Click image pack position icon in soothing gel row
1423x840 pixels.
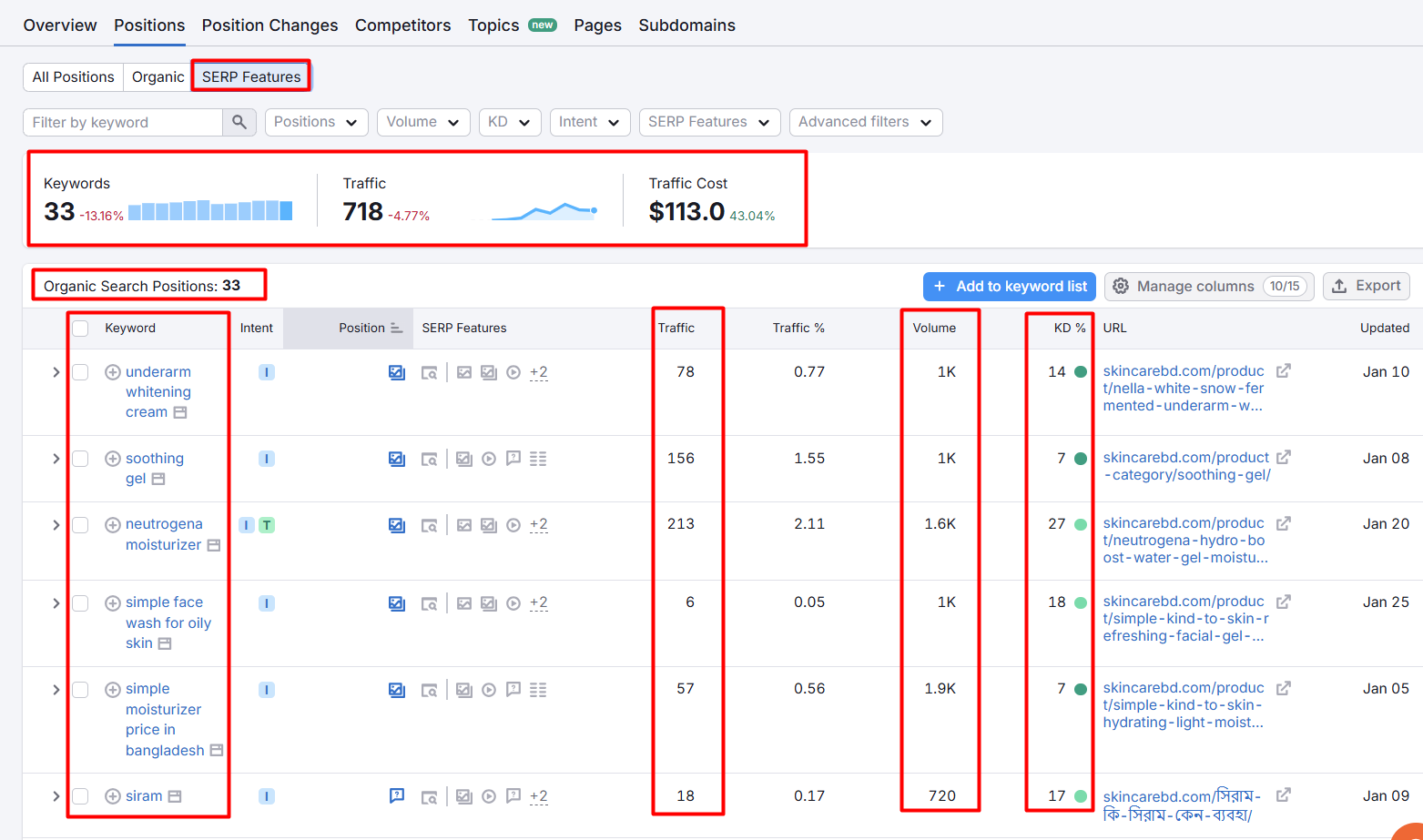[x=397, y=459]
